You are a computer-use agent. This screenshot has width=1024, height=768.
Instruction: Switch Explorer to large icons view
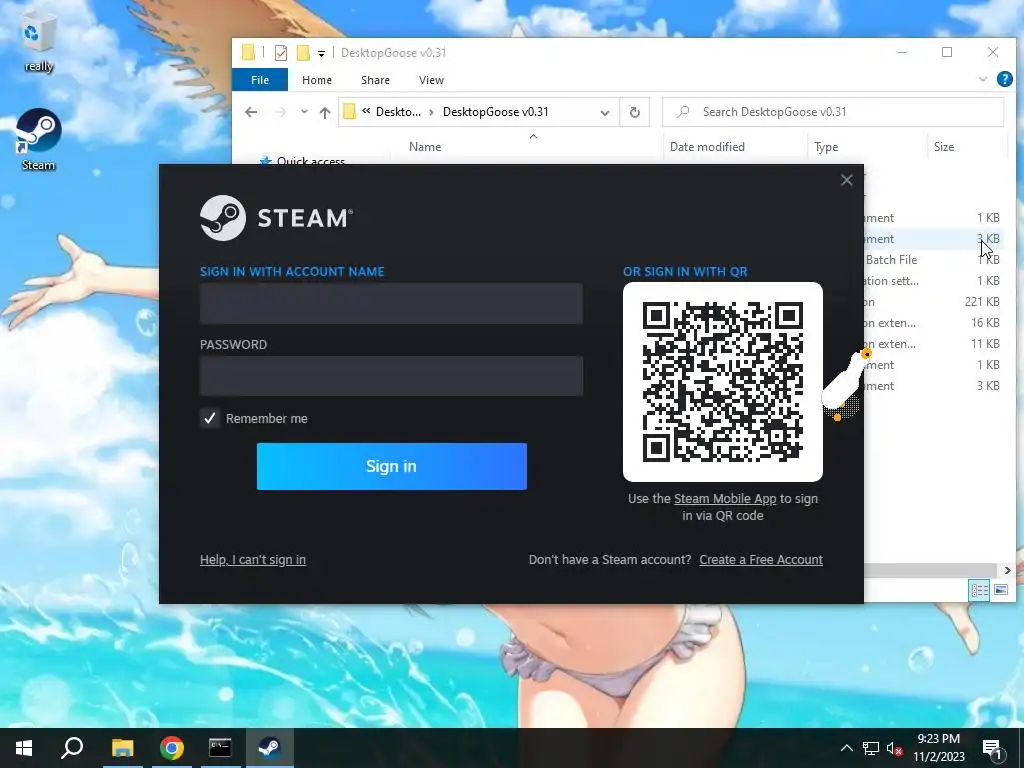[1000, 590]
